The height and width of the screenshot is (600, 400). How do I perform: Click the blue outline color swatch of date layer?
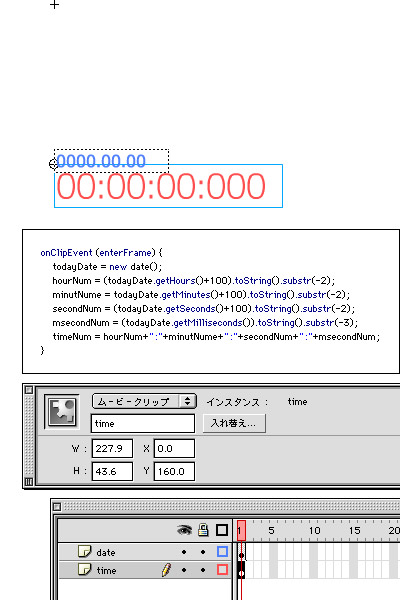click(x=222, y=551)
